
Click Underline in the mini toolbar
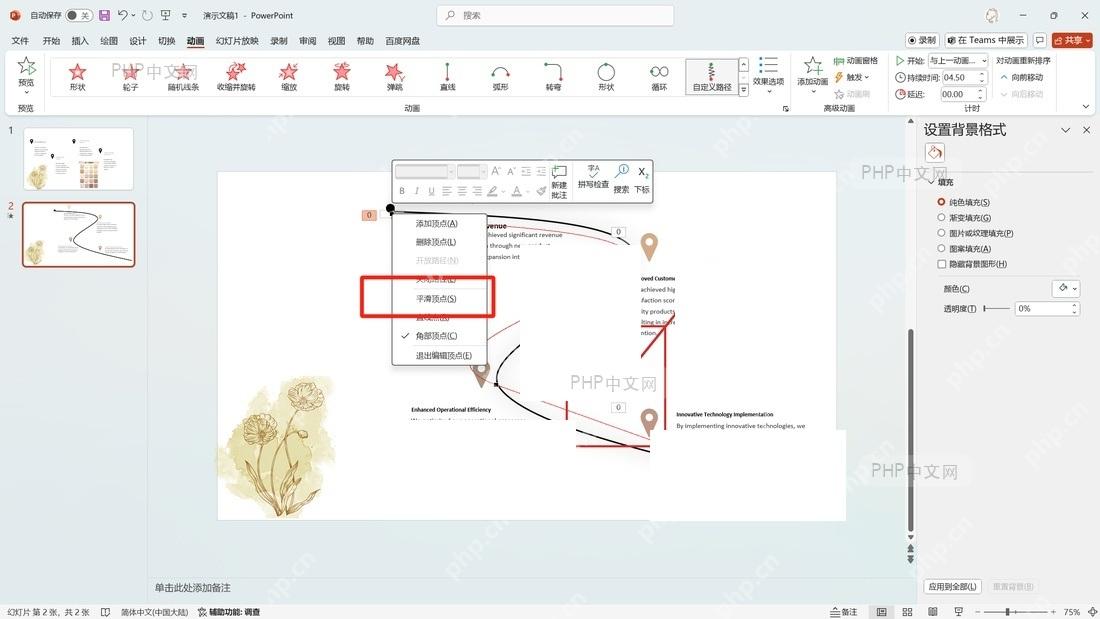click(x=431, y=191)
